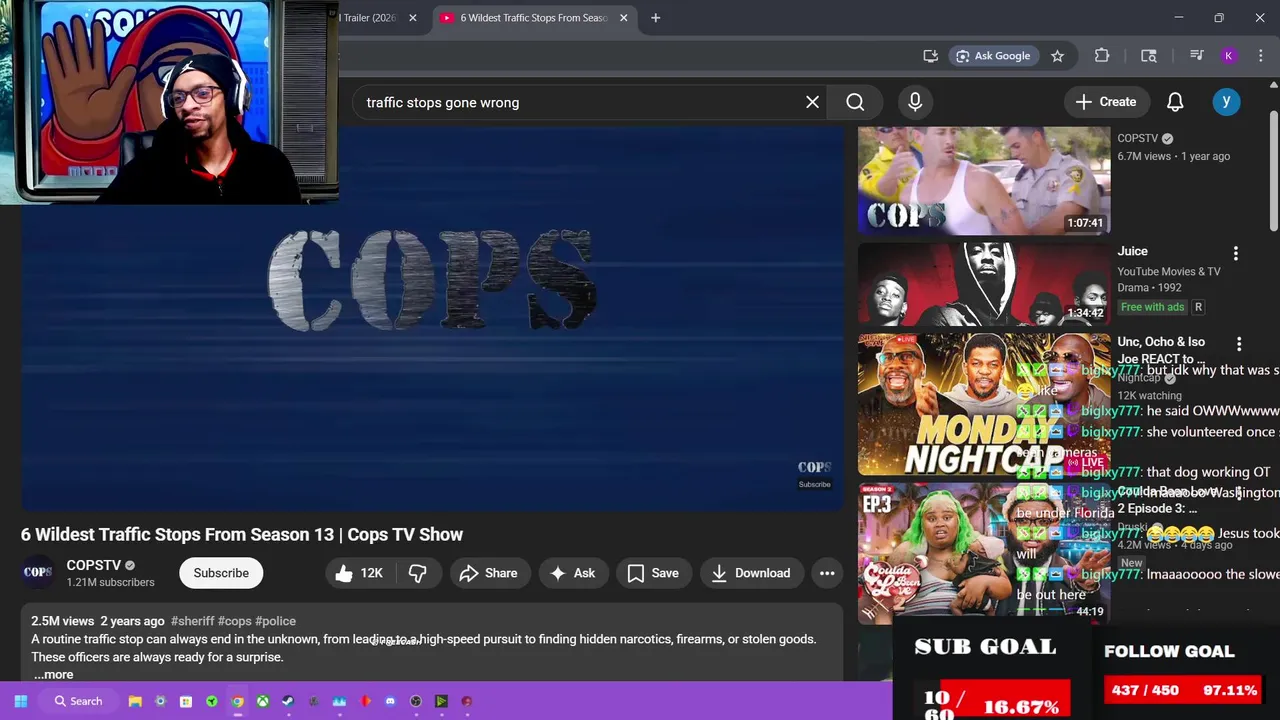Screen dimensions: 1280x720
Task: Open COPSTV channel name link
Action: click(x=93, y=565)
